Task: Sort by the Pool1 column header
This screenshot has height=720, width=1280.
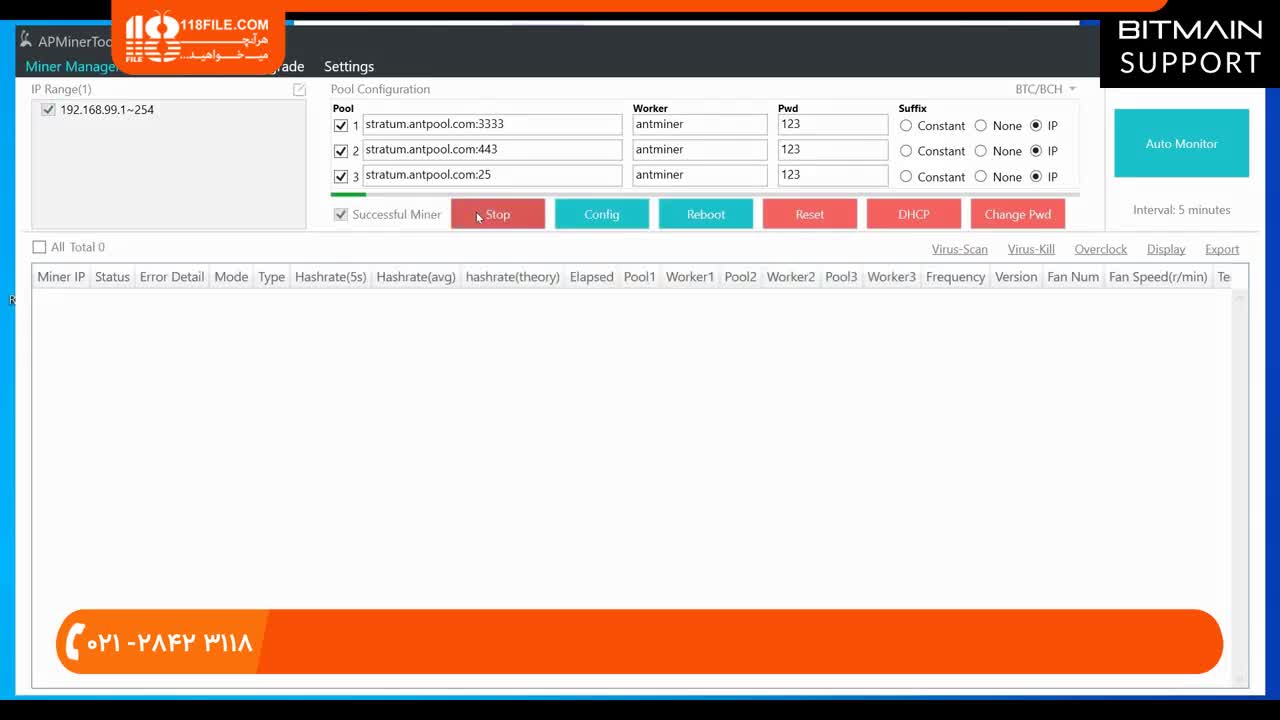Action: point(640,277)
